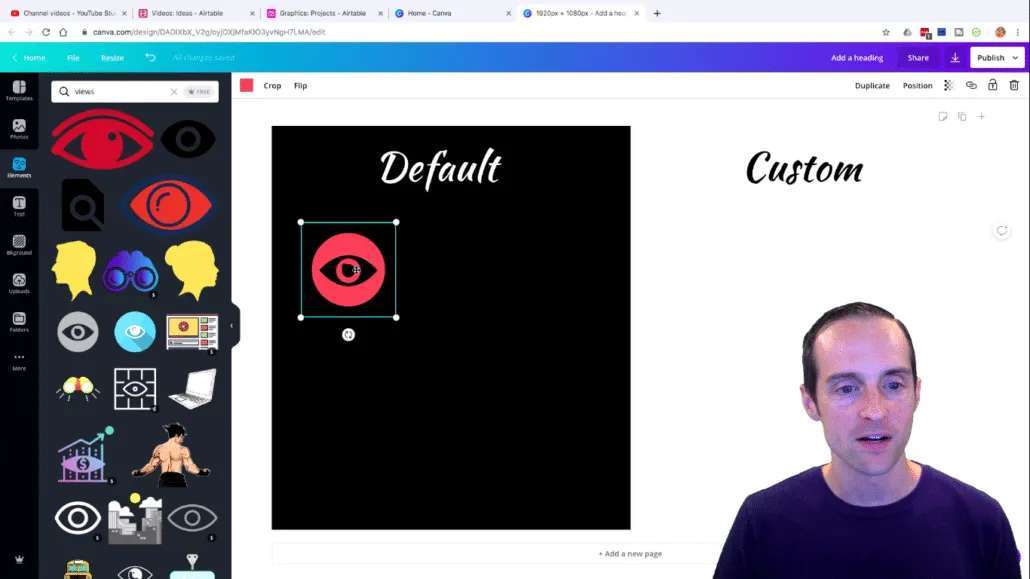The width and height of the screenshot is (1030, 579).
Task: Select the gray circle eye element
Action: click(x=78, y=332)
